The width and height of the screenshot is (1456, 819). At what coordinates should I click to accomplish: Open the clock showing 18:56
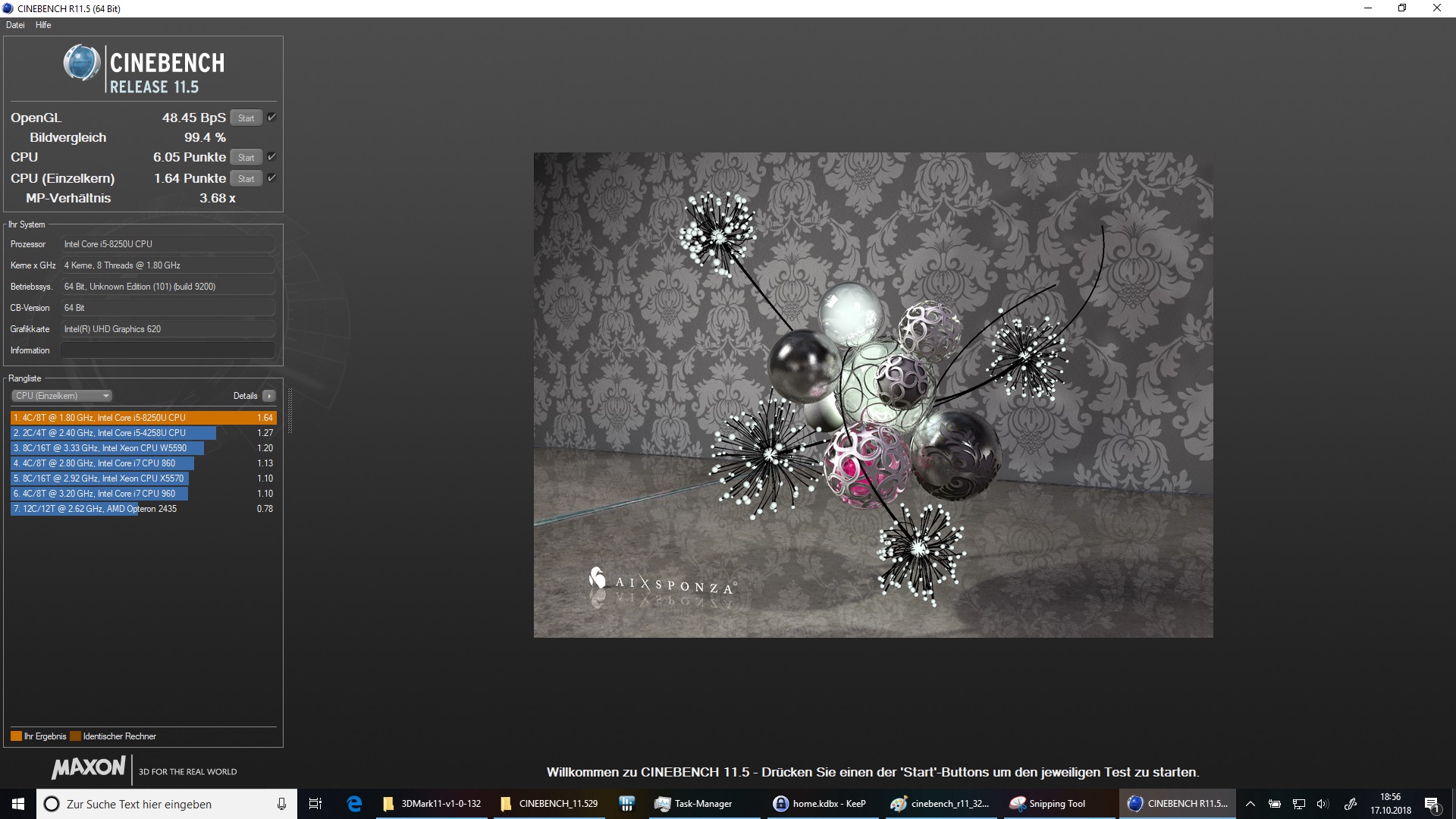point(1391,804)
